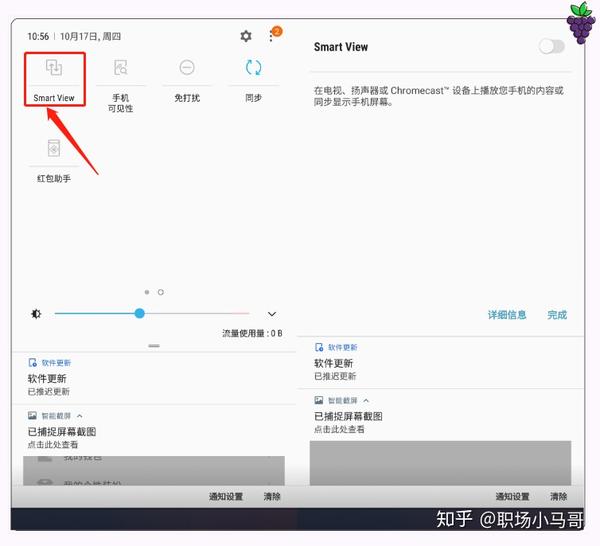Open 通知设置 in the left panel

pos(226,497)
